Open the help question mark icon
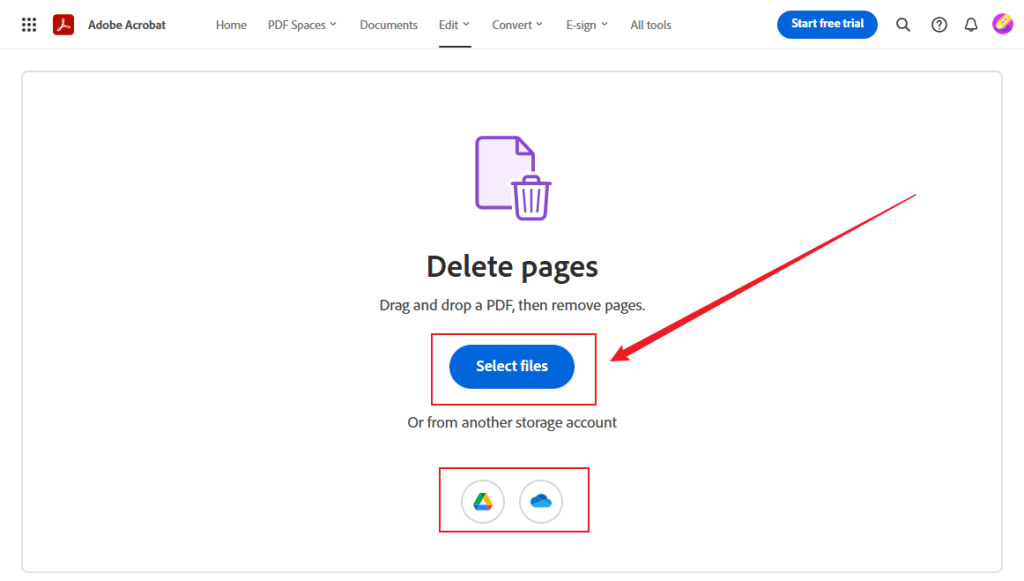1024x581 pixels. click(938, 24)
